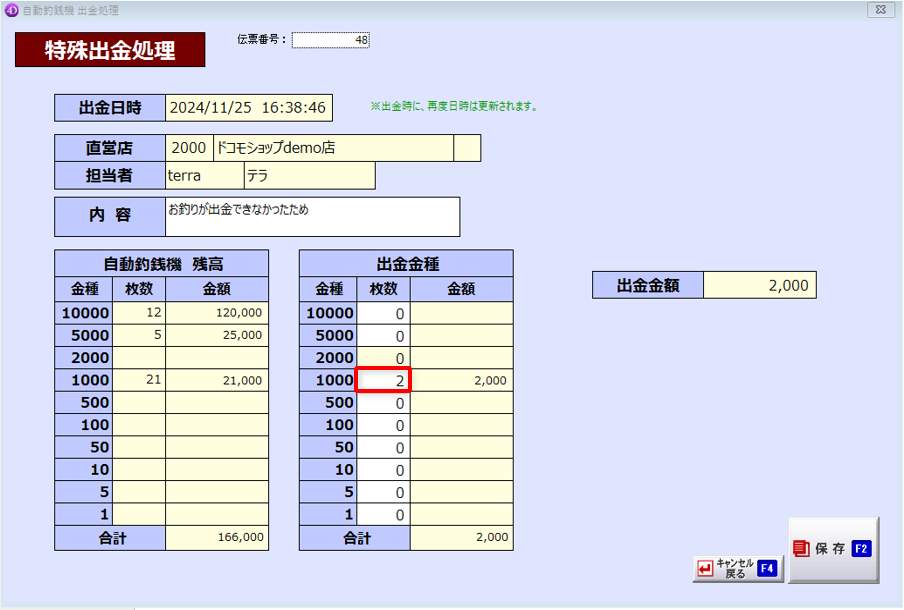Select the 10 yen 枚数 withdrawal field
The image size is (904, 610).
point(384,470)
